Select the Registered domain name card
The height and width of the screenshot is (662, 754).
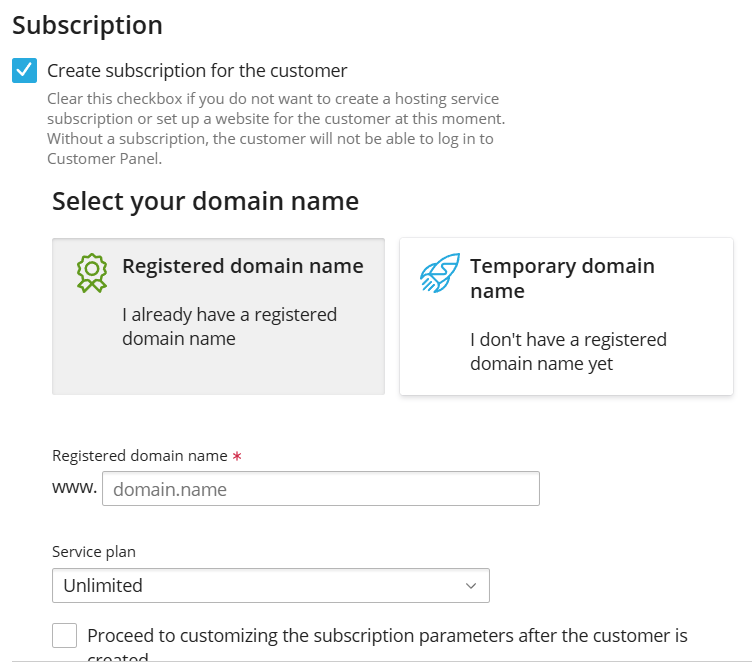218,316
